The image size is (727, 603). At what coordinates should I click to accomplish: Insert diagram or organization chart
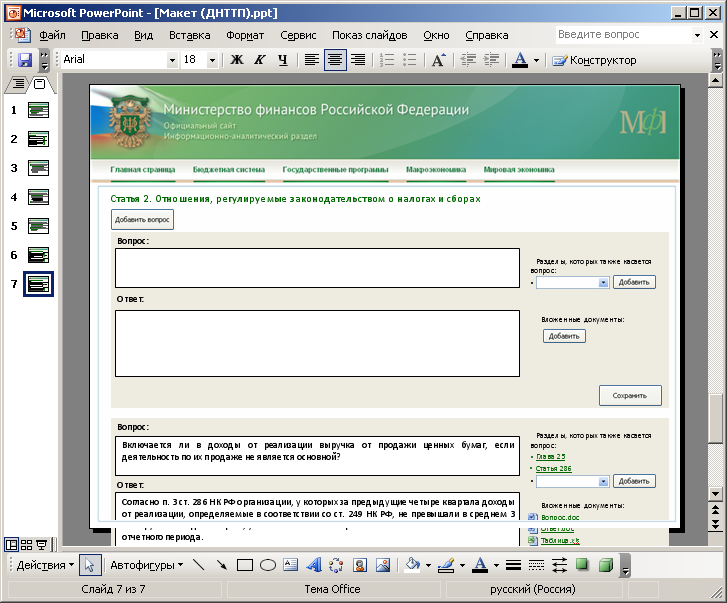pyautogui.click(x=336, y=565)
